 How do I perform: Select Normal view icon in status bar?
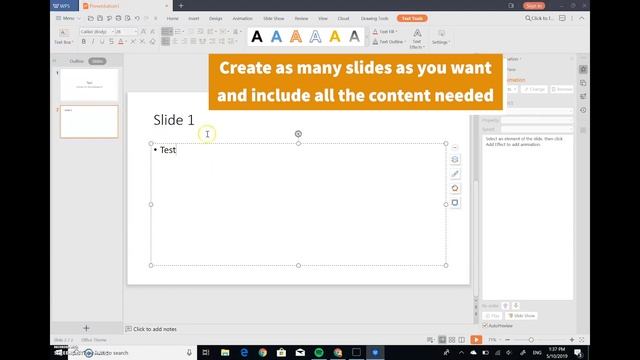pos(442,340)
